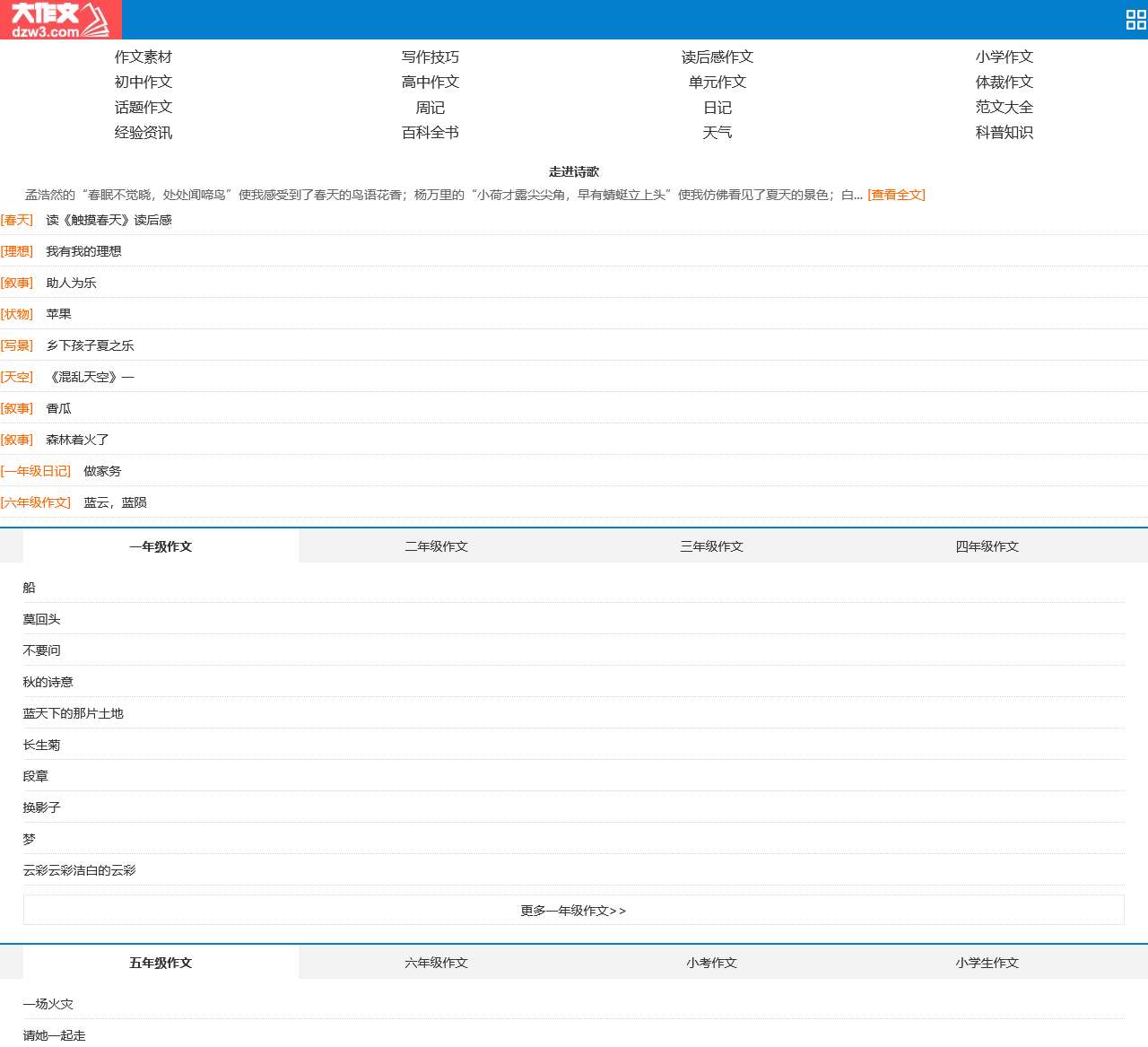Open 读《触摸春天》读后感 article
The height and width of the screenshot is (1047, 1148).
[x=109, y=220]
